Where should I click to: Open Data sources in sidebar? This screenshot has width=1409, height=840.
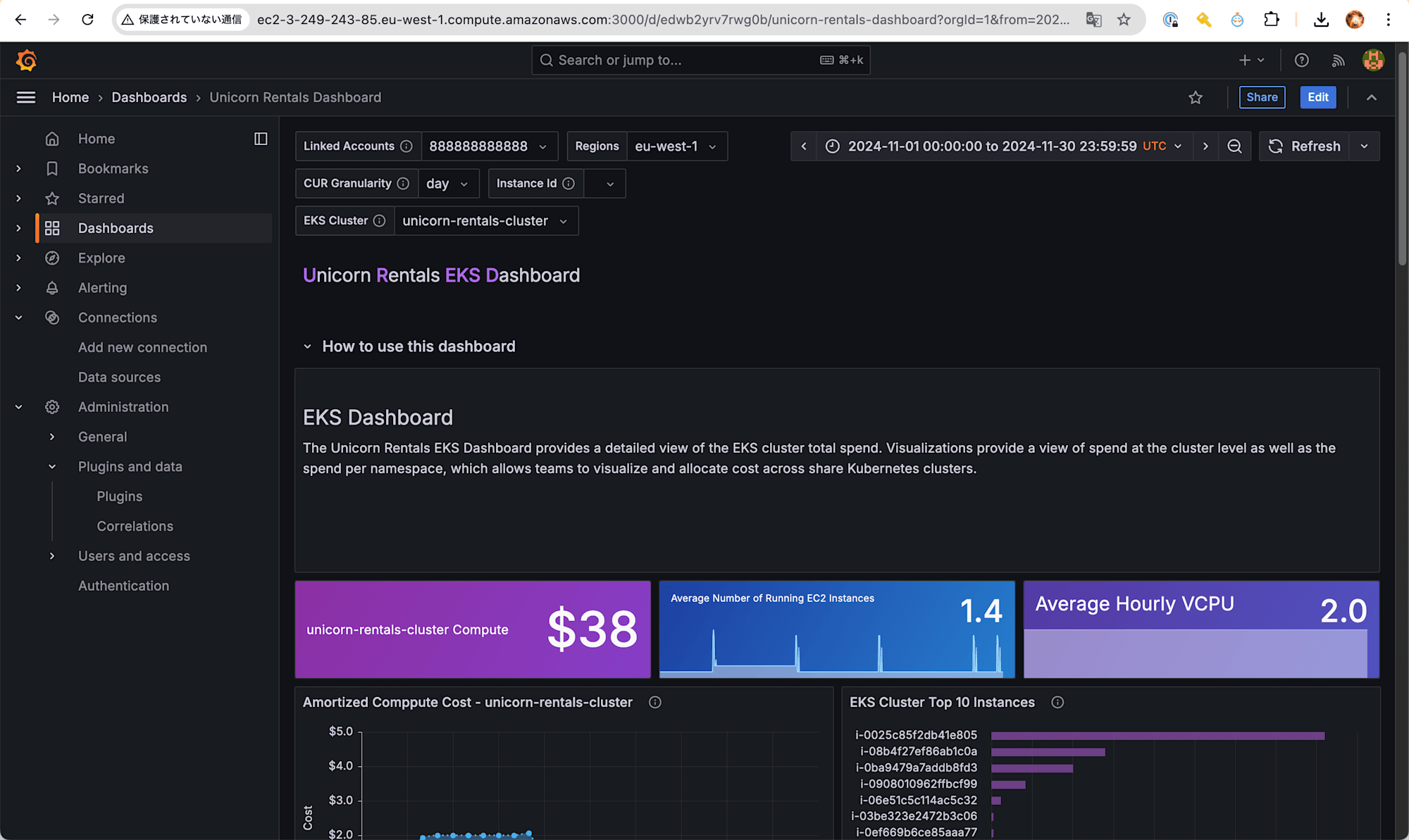coord(119,377)
